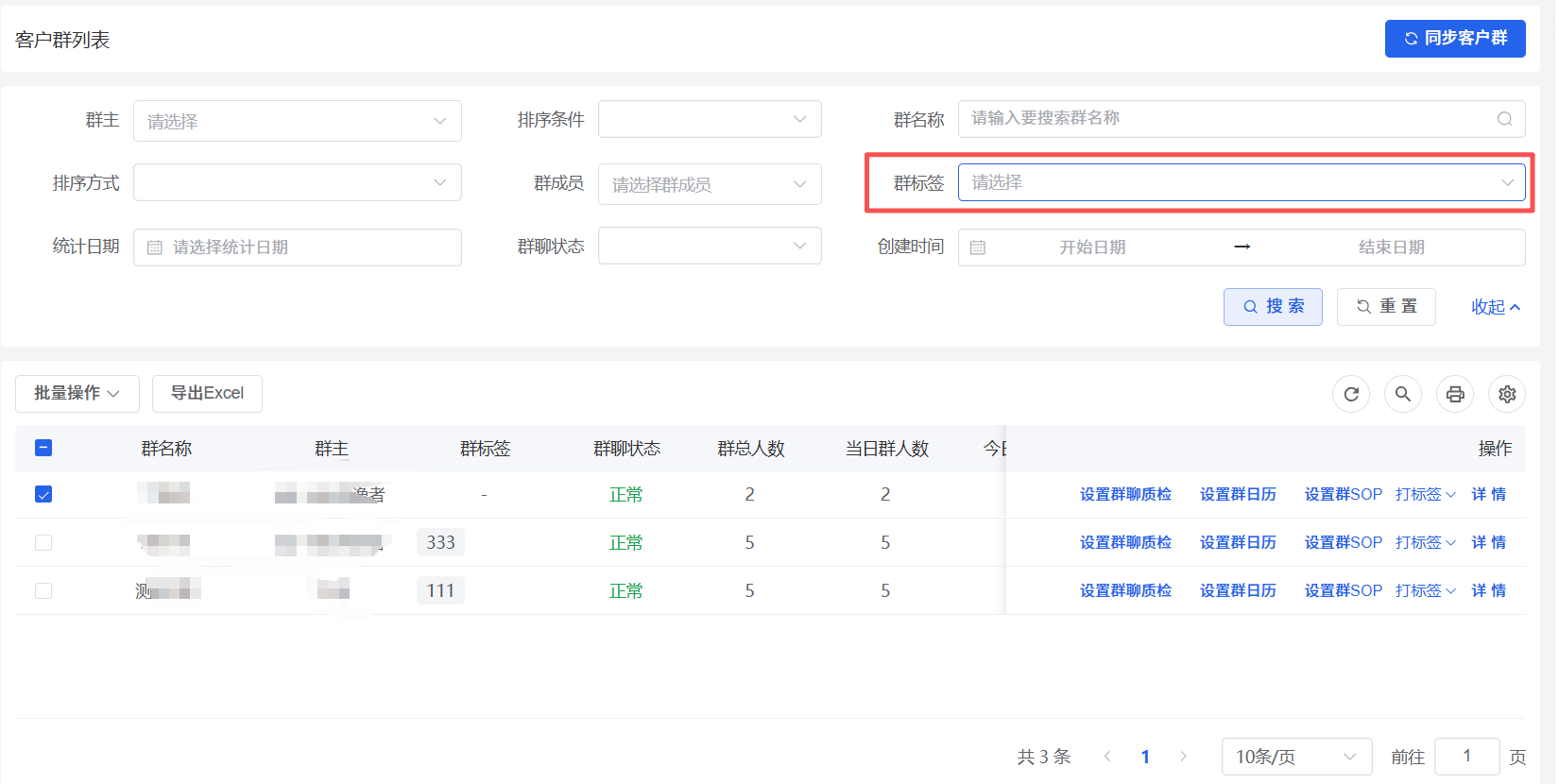The height and width of the screenshot is (784, 1559).
Task: Click 设置群聊质检 in the row tagged 333
Action: click(x=1125, y=542)
